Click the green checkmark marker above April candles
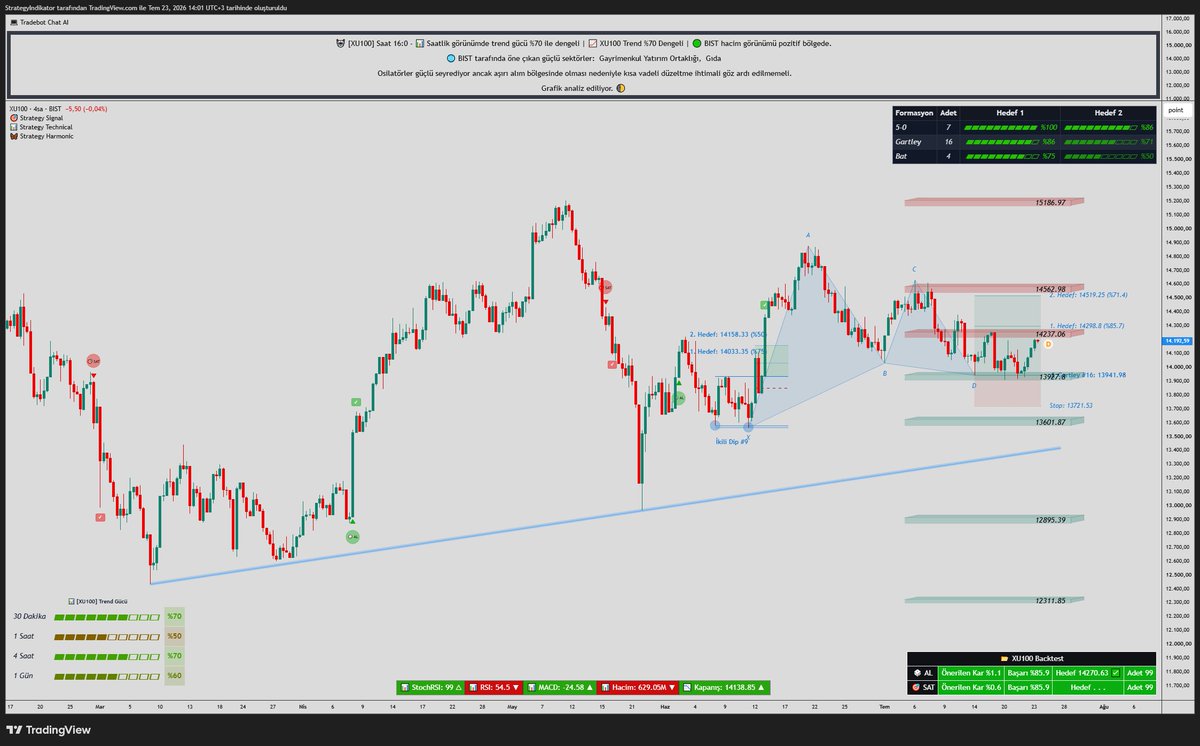The image size is (1200, 746). coord(357,401)
